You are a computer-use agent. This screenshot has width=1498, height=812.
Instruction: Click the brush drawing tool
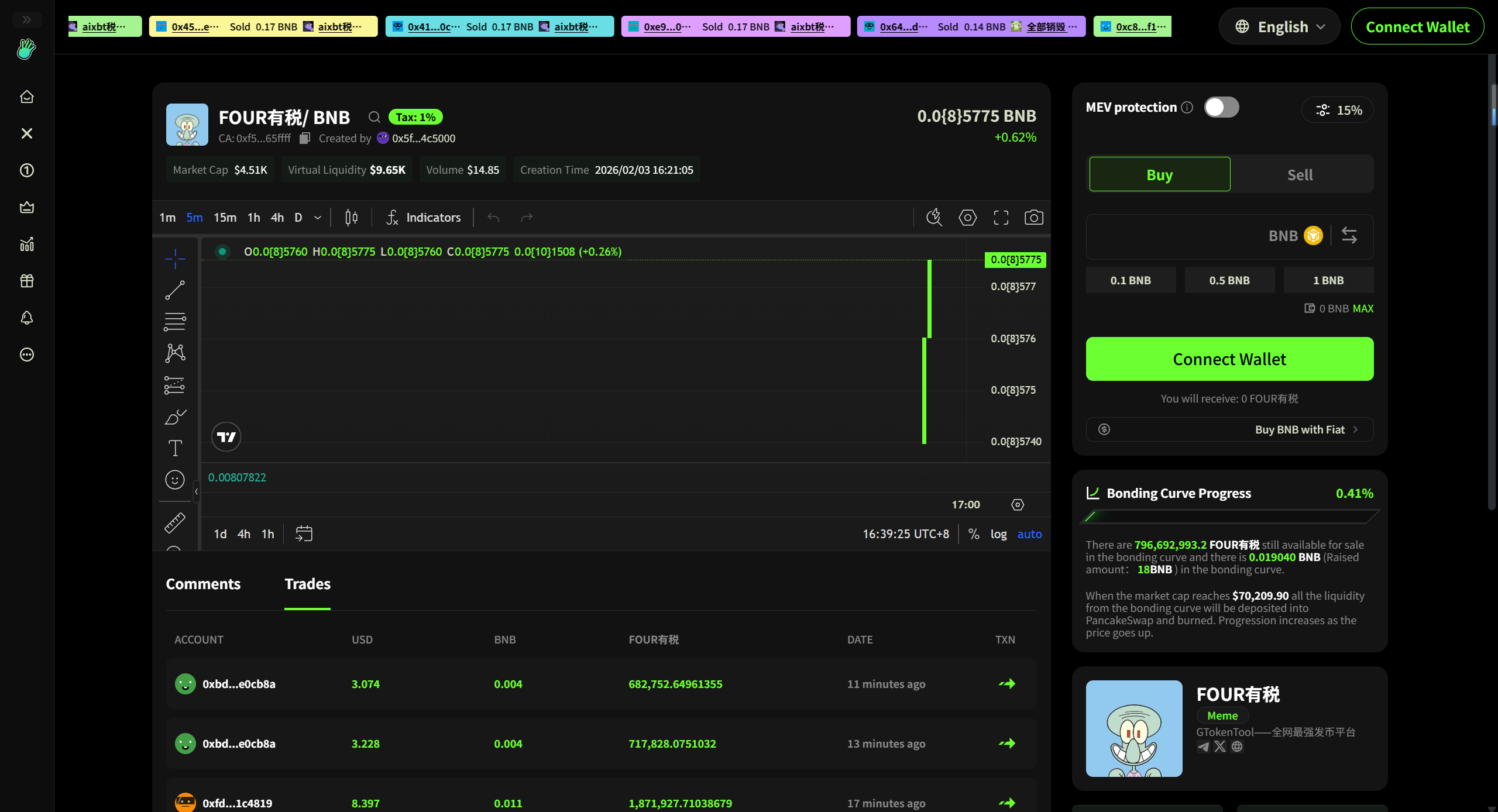[x=174, y=417]
